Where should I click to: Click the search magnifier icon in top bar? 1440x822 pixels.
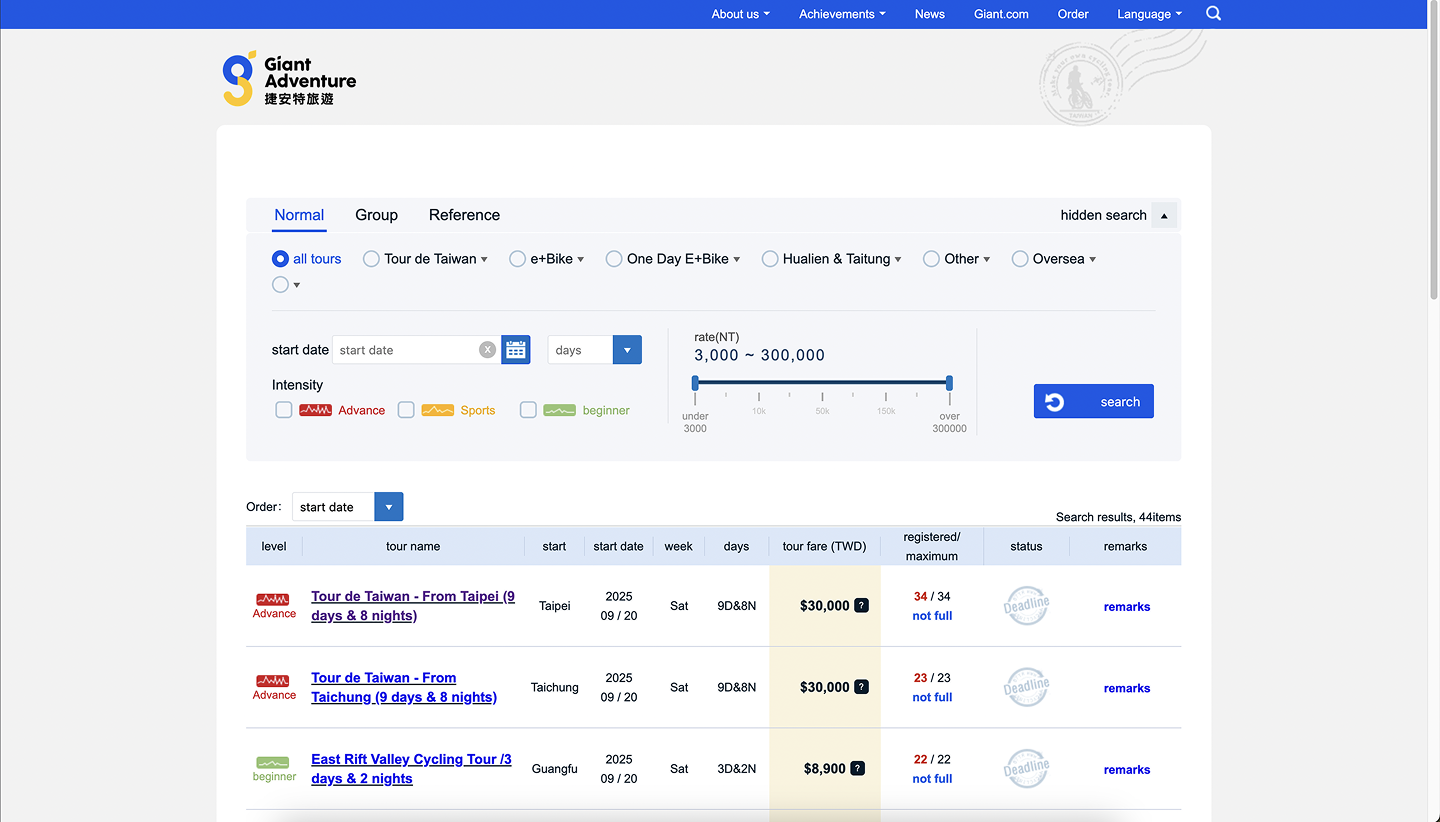pyautogui.click(x=1213, y=14)
